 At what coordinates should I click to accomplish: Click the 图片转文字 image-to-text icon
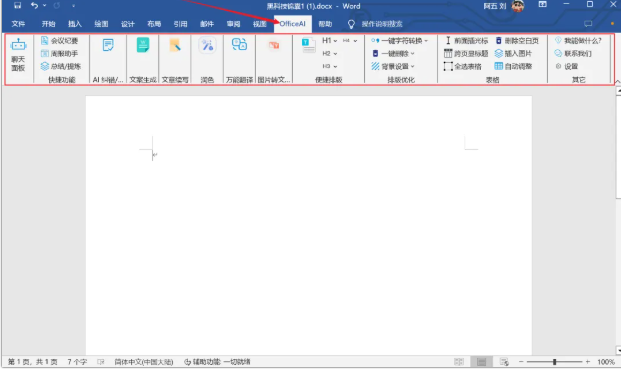[x=274, y=46]
